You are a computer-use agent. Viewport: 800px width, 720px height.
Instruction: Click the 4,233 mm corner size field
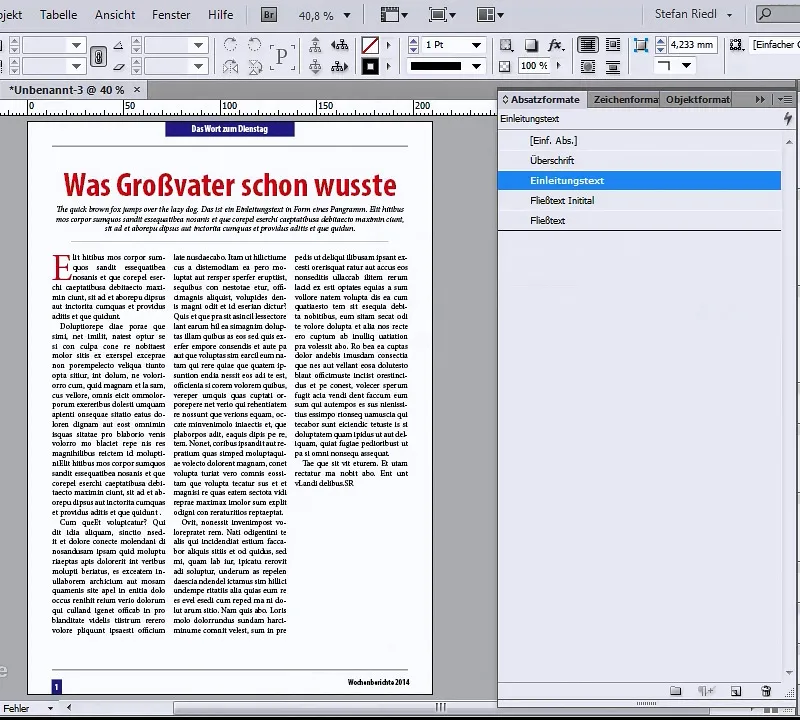click(x=692, y=45)
